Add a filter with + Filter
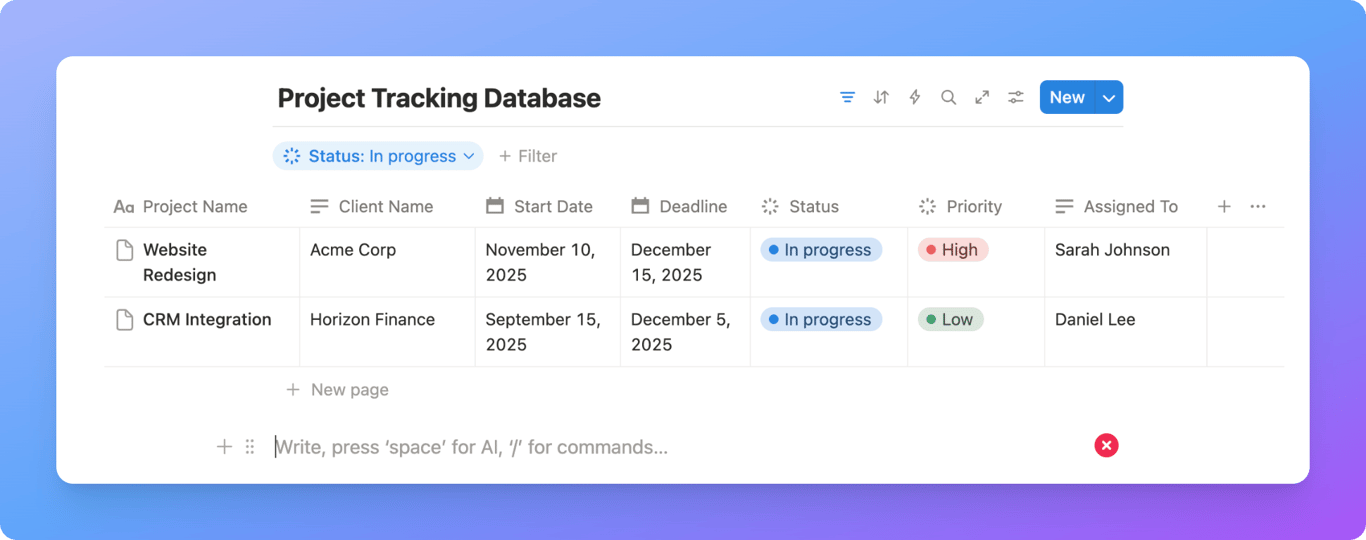1366x540 pixels. [x=528, y=156]
